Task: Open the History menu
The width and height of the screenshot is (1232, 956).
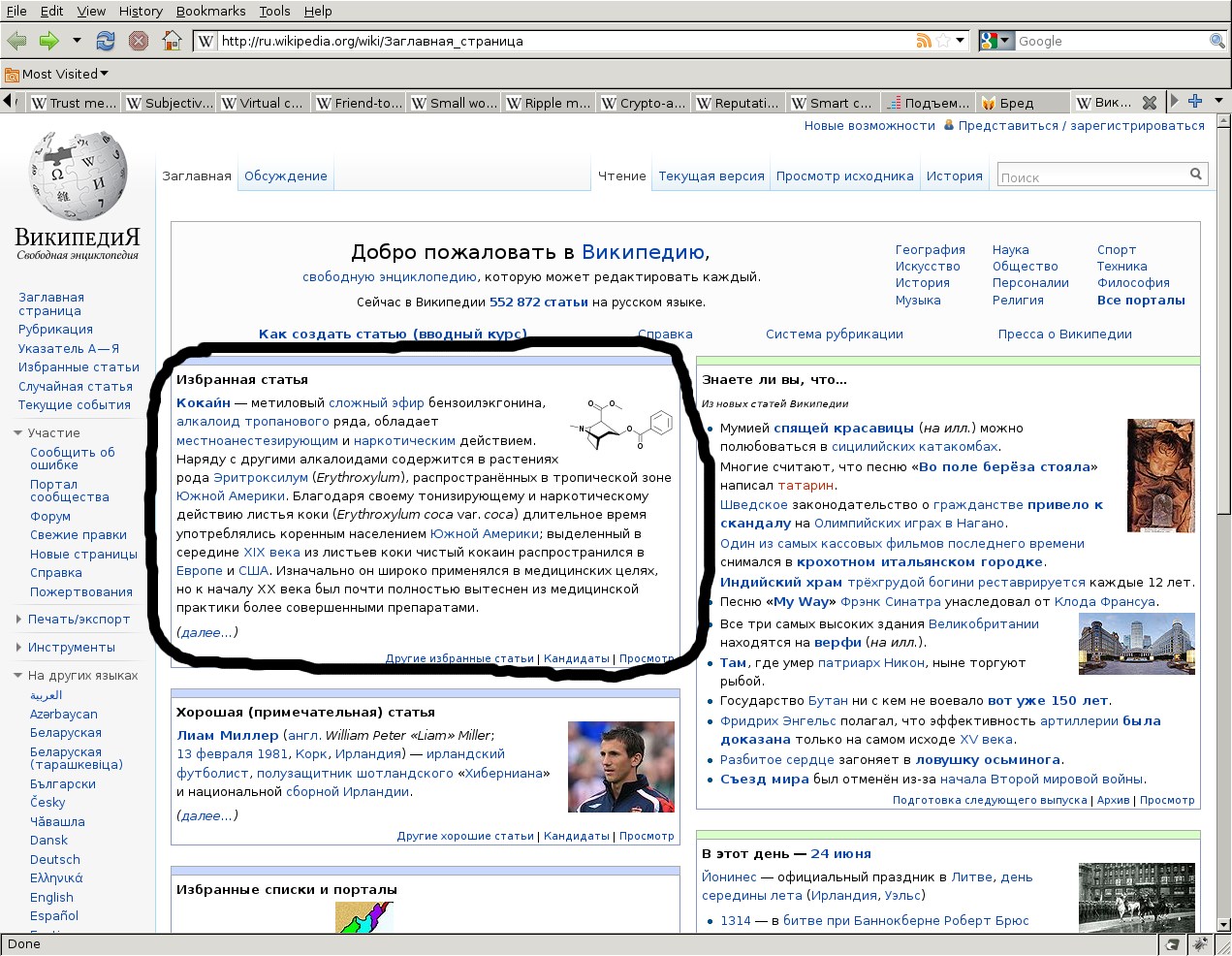Action: click(x=141, y=11)
